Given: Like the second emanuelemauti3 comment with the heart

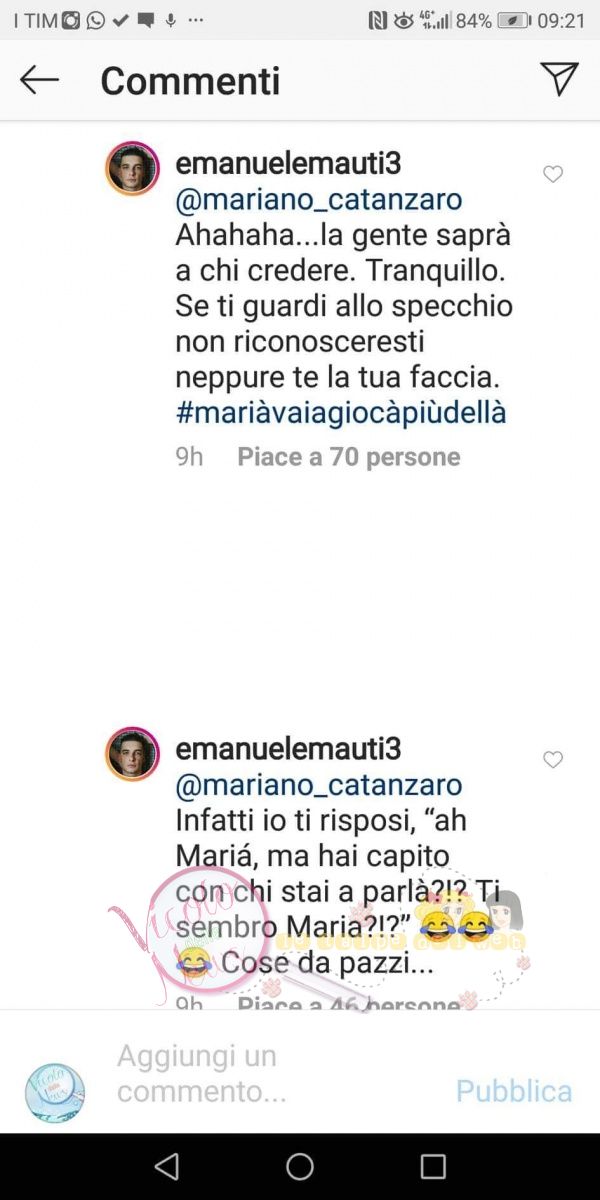Looking at the screenshot, I should 552,760.
